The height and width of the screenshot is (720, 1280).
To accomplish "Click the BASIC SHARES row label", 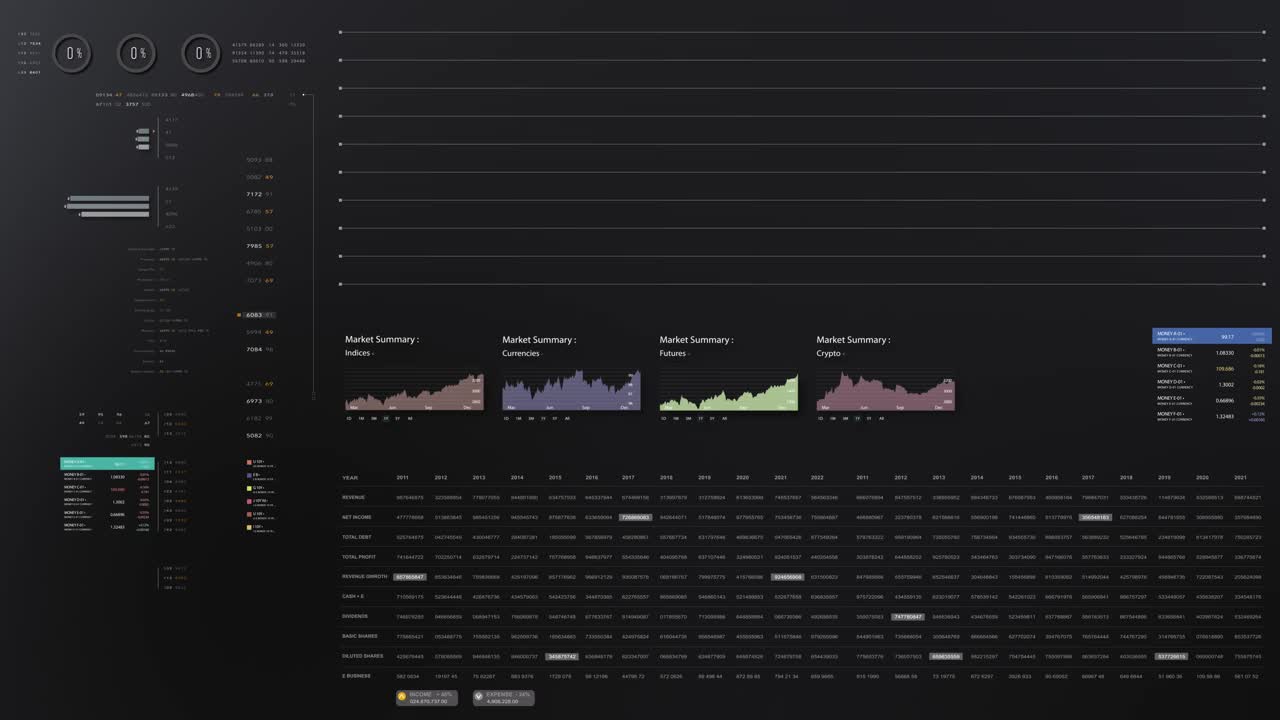I will point(360,636).
